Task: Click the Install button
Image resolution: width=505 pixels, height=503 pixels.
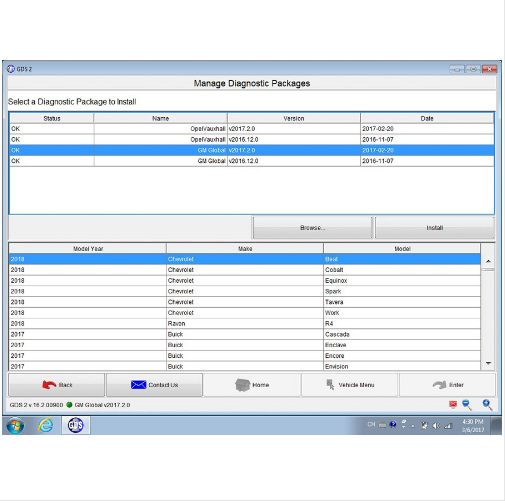Action: pyautogui.click(x=435, y=228)
